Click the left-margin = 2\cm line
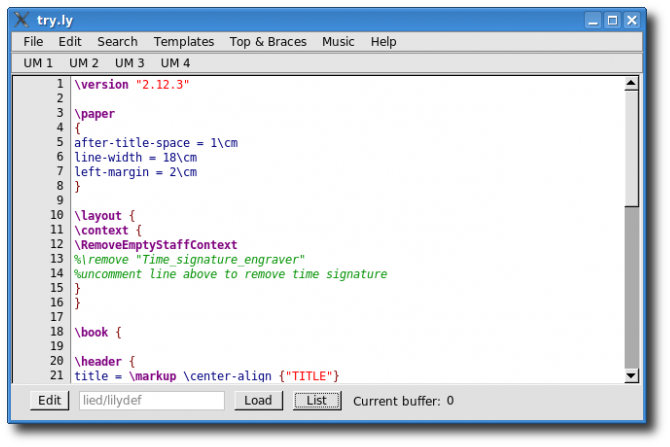 [x=135, y=172]
